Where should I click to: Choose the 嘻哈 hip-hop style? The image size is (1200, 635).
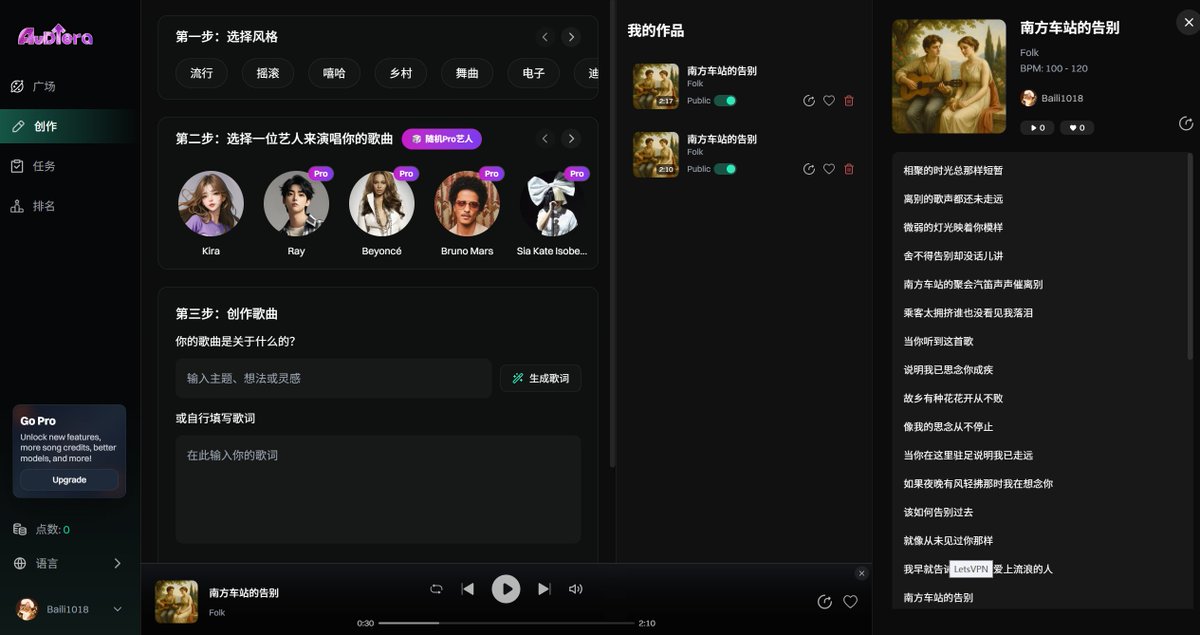coord(334,73)
